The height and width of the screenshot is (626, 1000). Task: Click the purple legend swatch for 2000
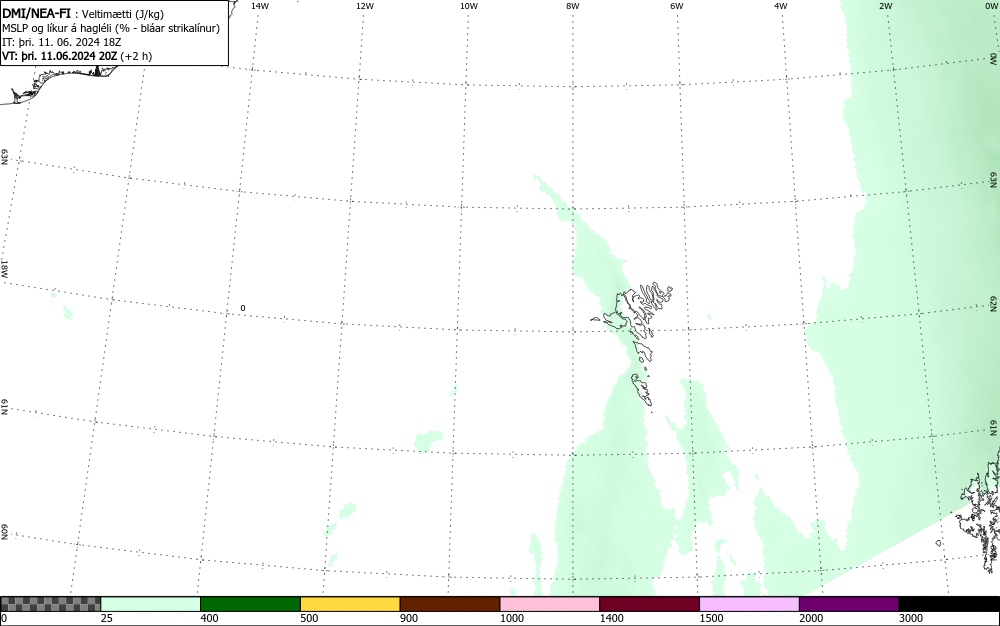point(849,604)
